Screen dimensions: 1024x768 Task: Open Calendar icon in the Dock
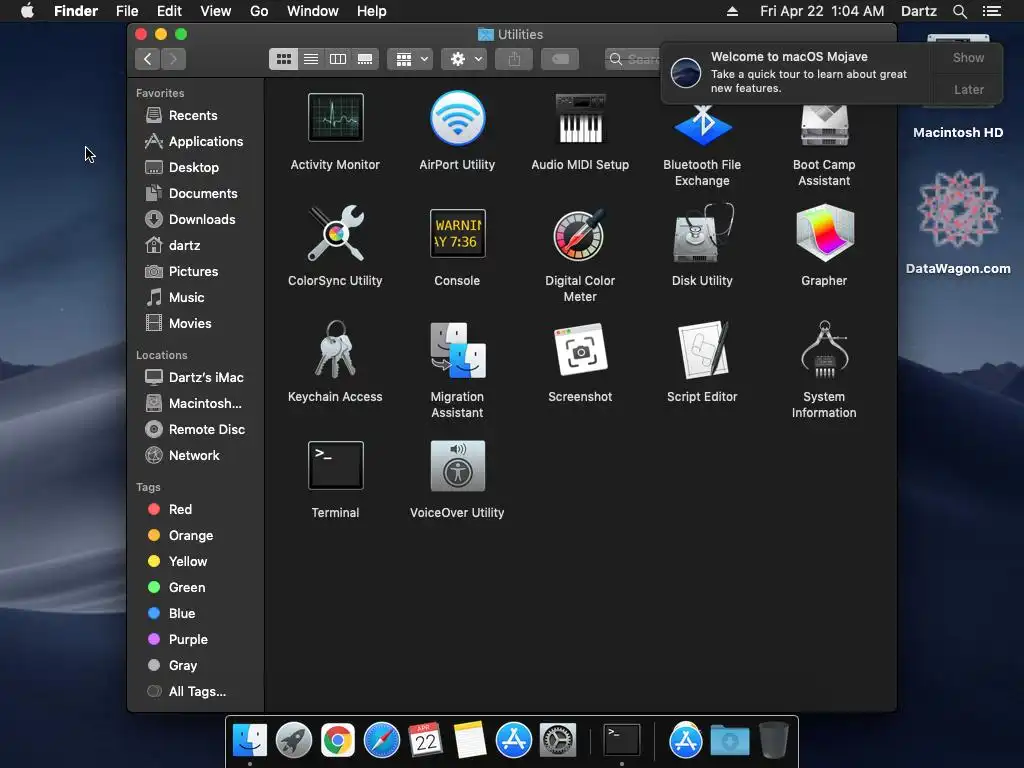point(425,740)
